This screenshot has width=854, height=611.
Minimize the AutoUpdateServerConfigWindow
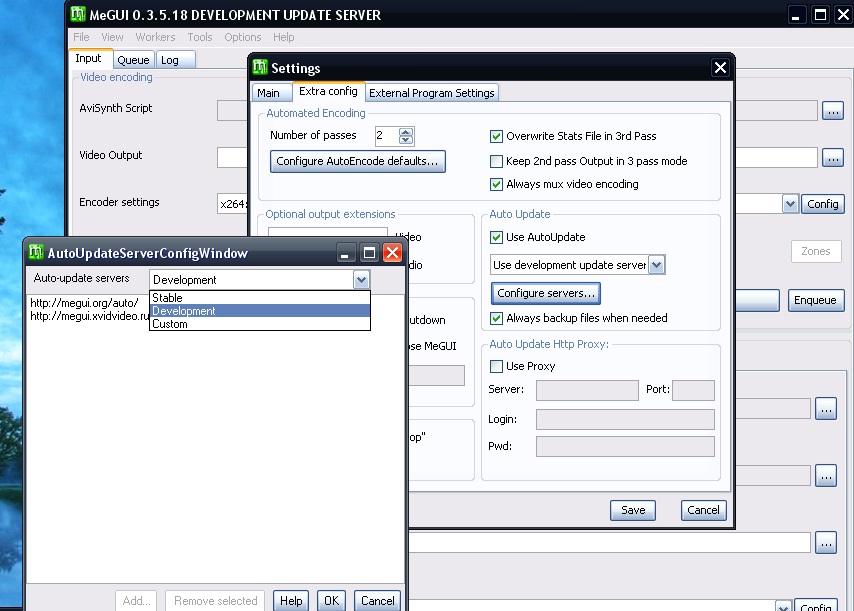pos(345,253)
